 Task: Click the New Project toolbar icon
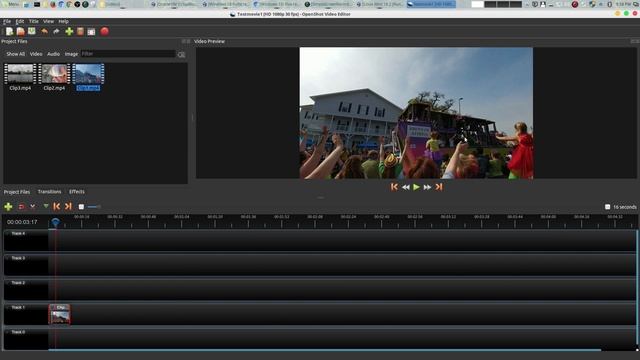pyautogui.click(x=9, y=31)
